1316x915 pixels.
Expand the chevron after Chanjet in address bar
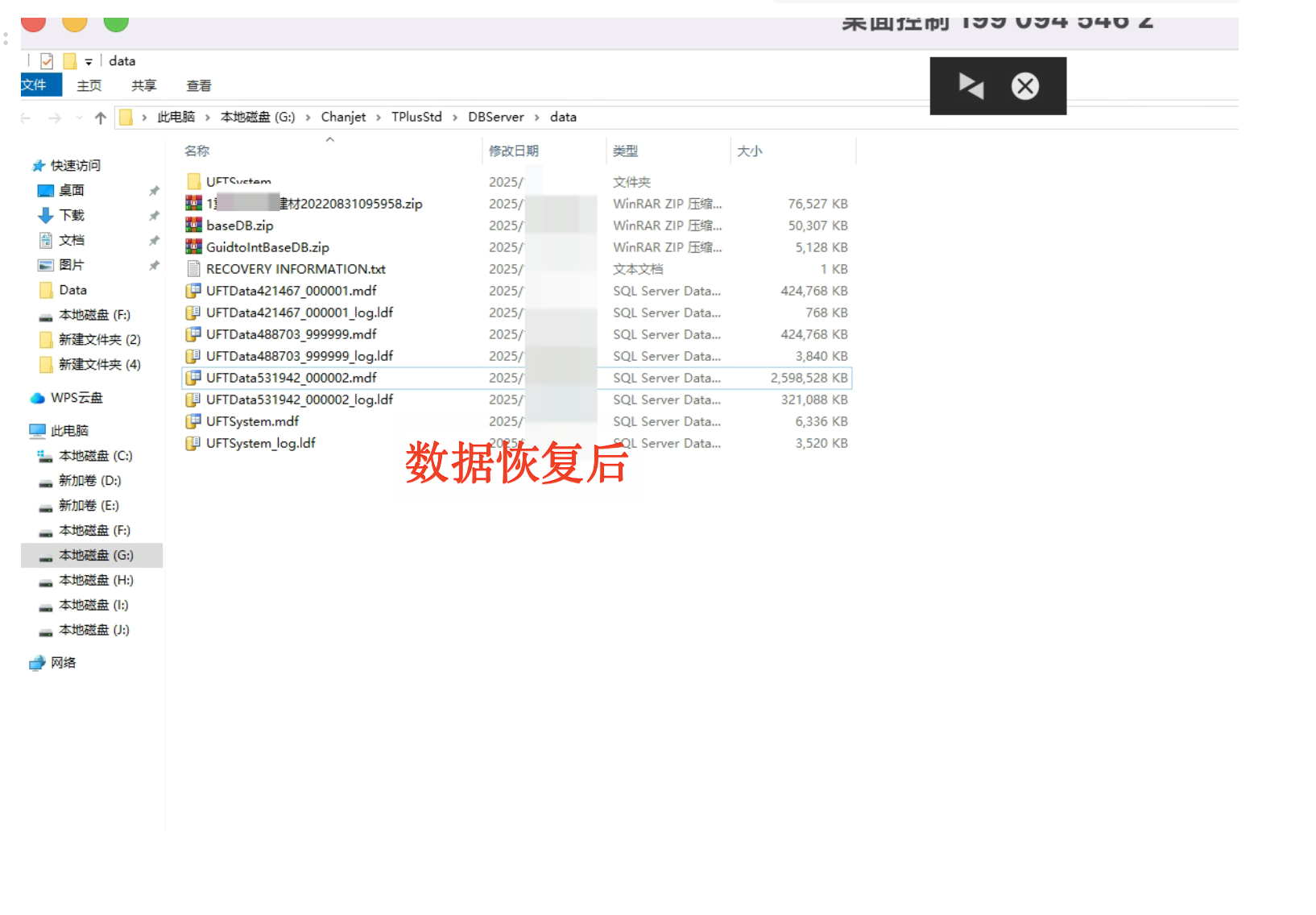coord(379,118)
